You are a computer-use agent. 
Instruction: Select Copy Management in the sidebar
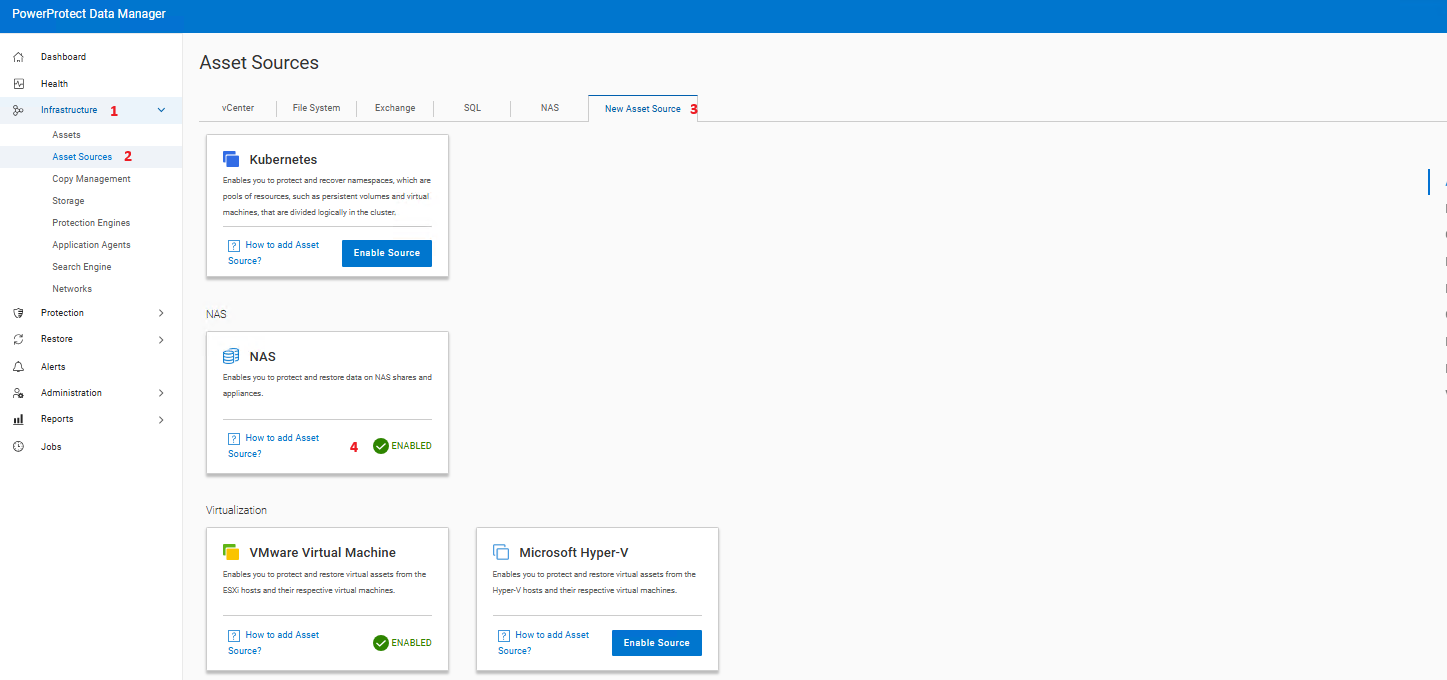click(91, 178)
